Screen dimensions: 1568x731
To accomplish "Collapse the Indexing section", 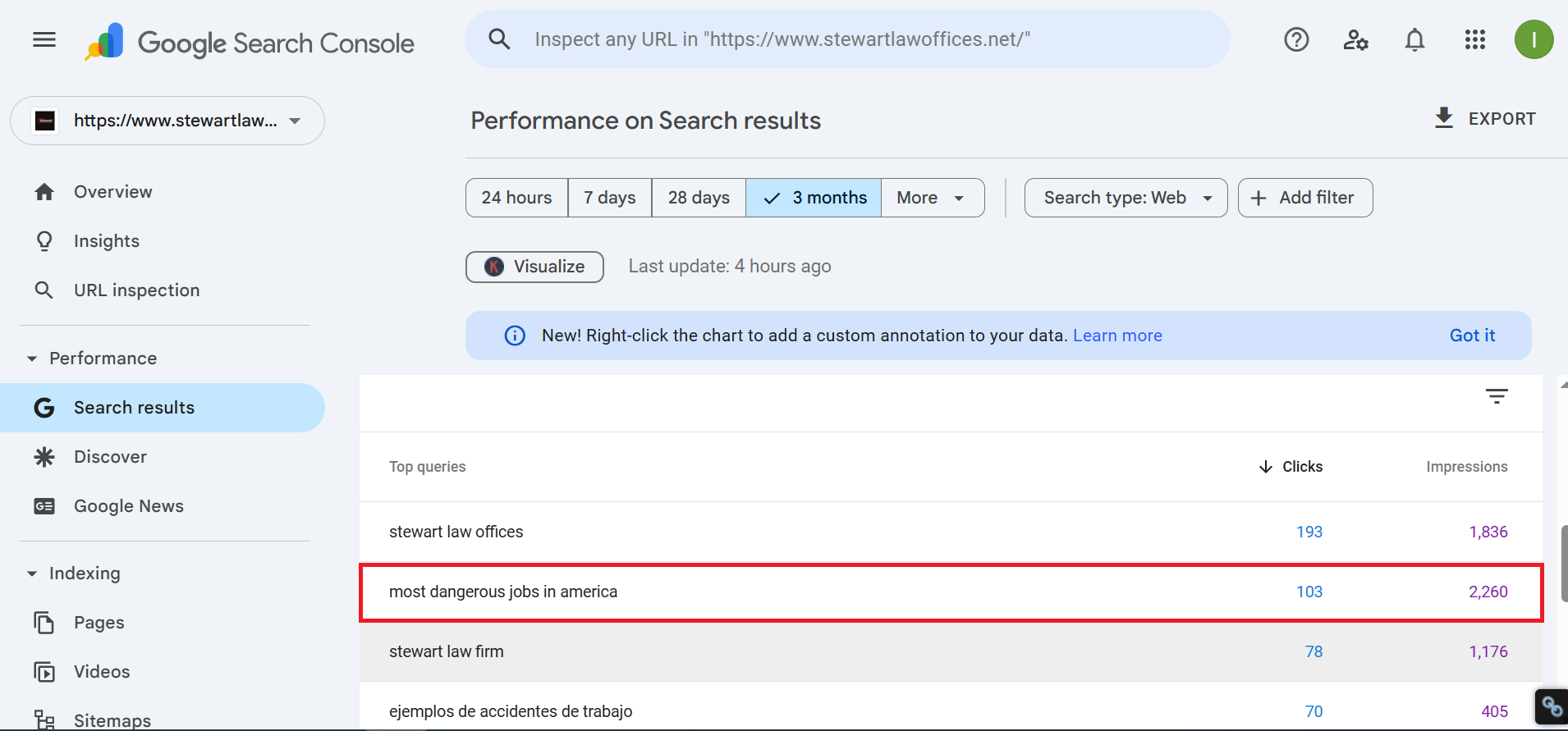I will tap(32, 573).
